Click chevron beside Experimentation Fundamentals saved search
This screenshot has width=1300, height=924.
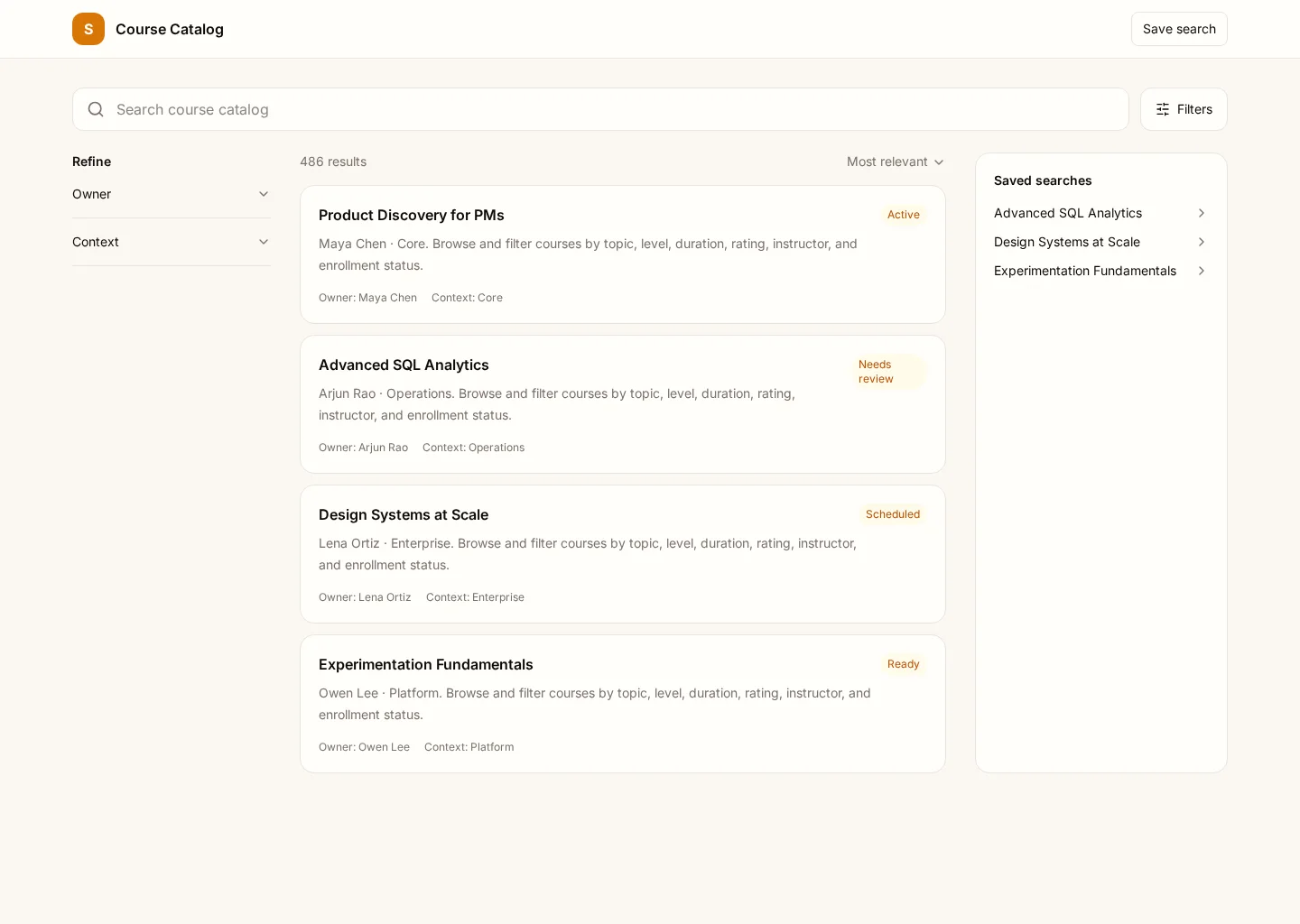1202,271
